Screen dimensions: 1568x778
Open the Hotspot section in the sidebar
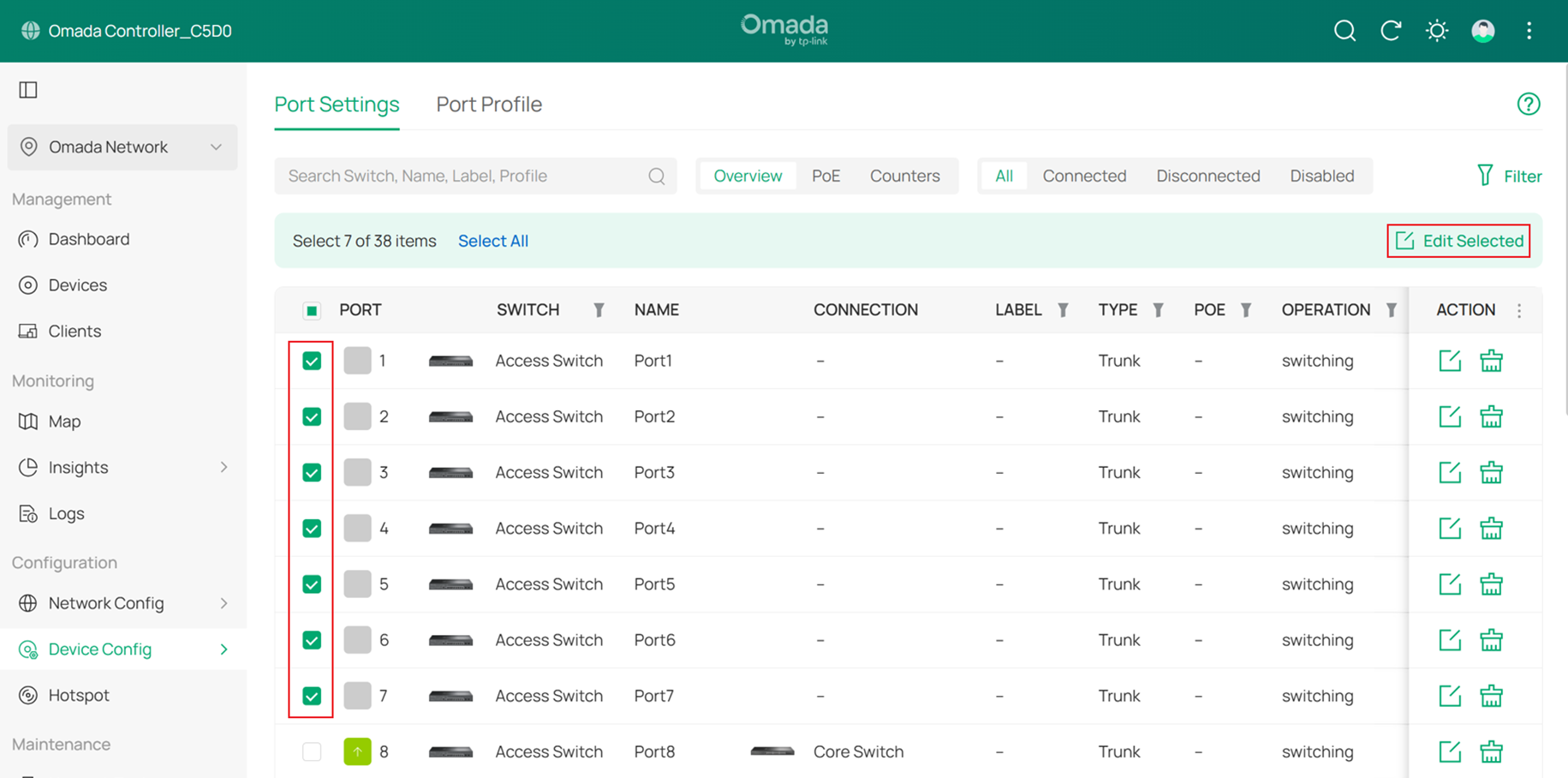tap(78, 695)
